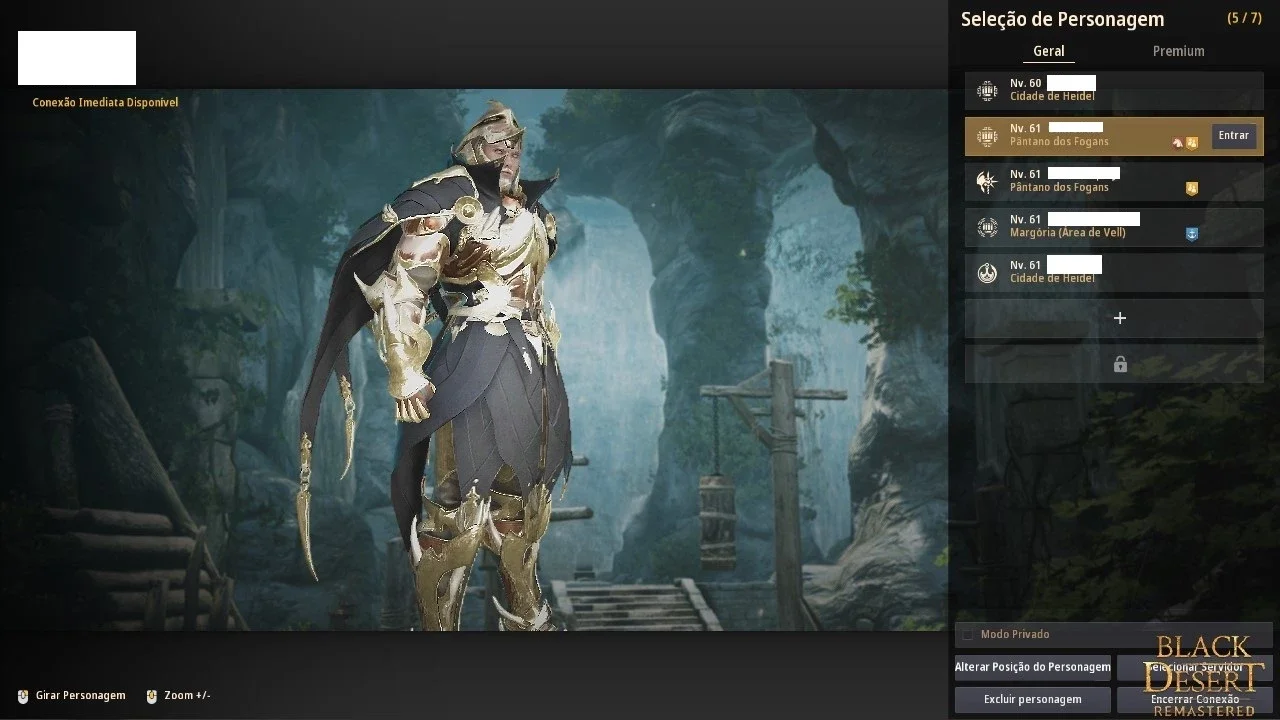The width and height of the screenshot is (1280, 720).
Task: Click the Excluir personagem button
Action: tap(1033, 699)
